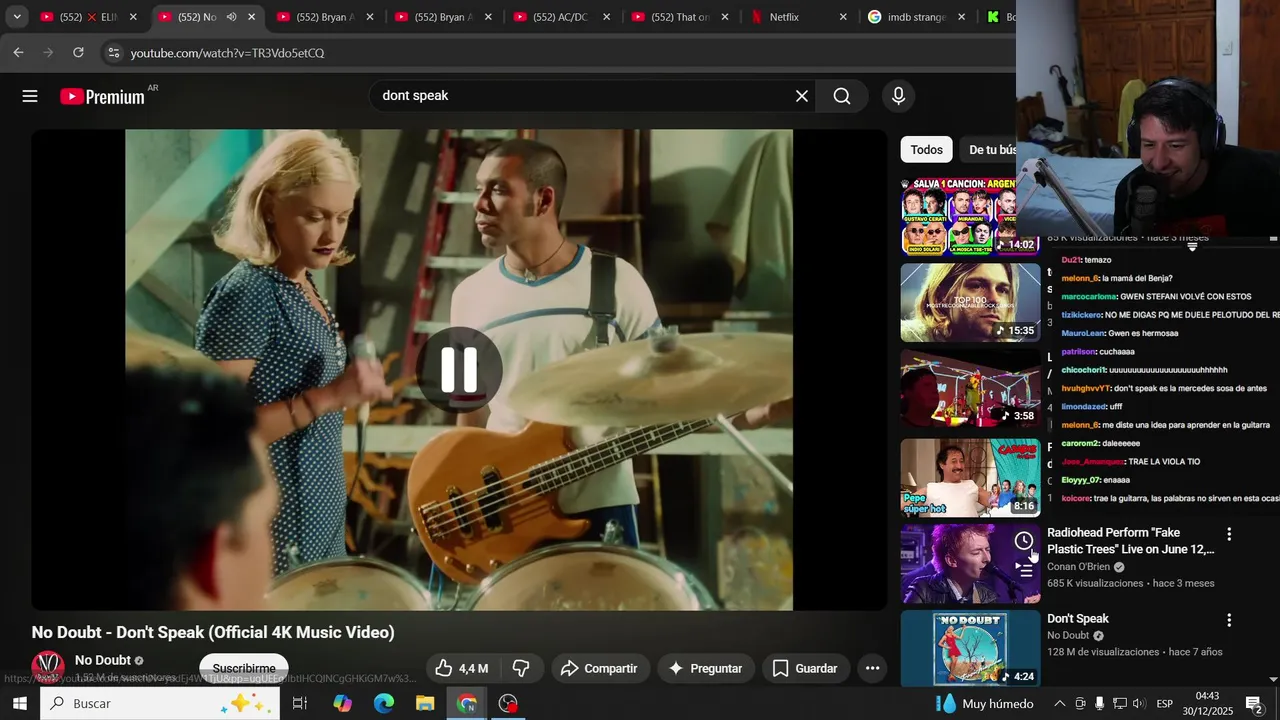Add Radiohead video to queue
This screenshot has height=720, width=1280.
click(x=1024, y=570)
